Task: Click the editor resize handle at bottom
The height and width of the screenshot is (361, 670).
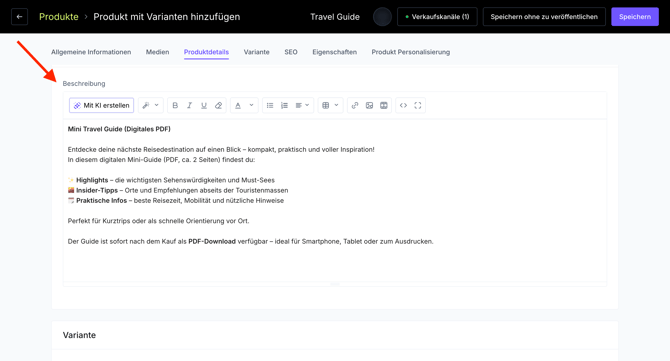Action: 335,284
